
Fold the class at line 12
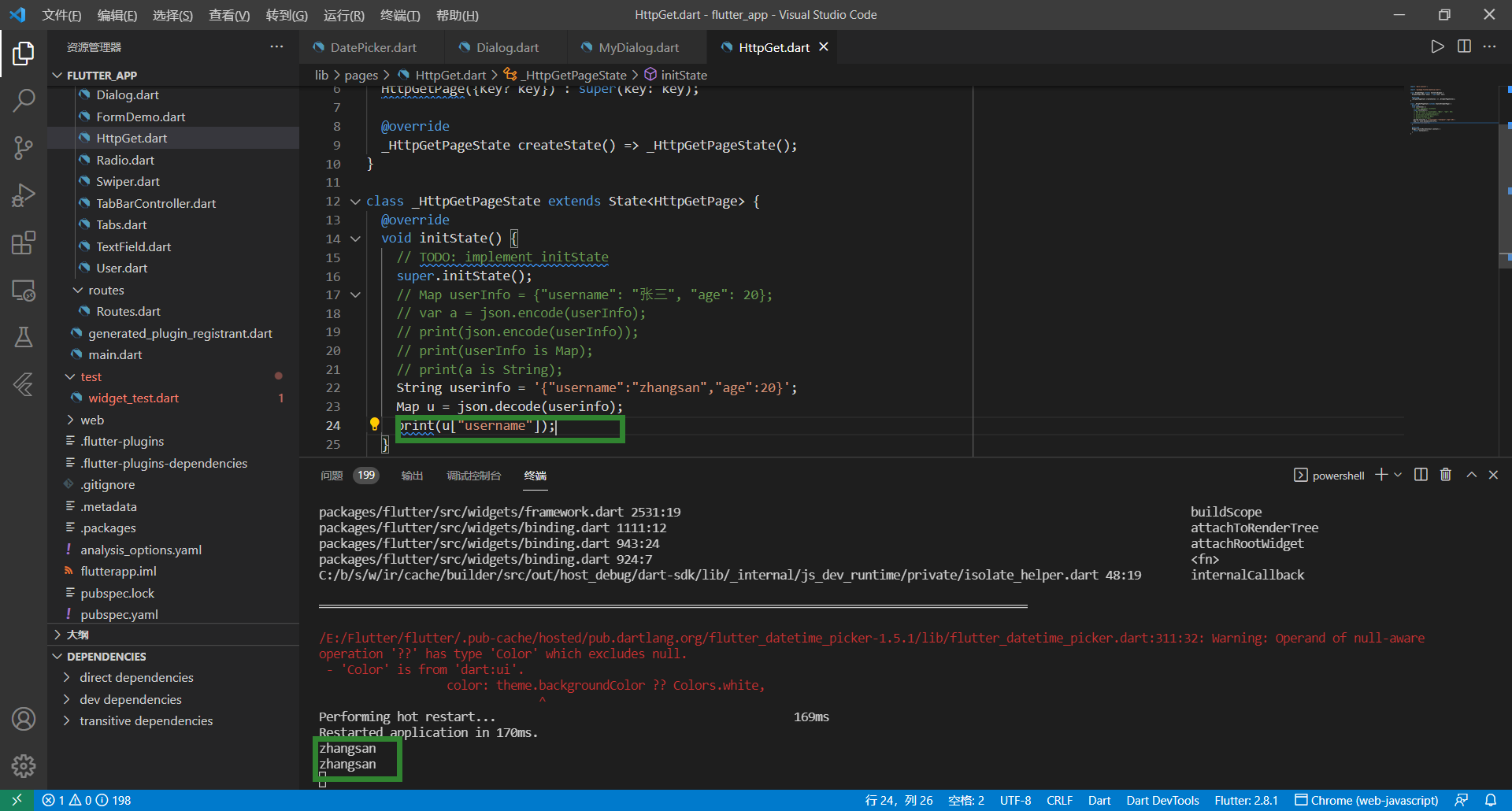[355, 202]
